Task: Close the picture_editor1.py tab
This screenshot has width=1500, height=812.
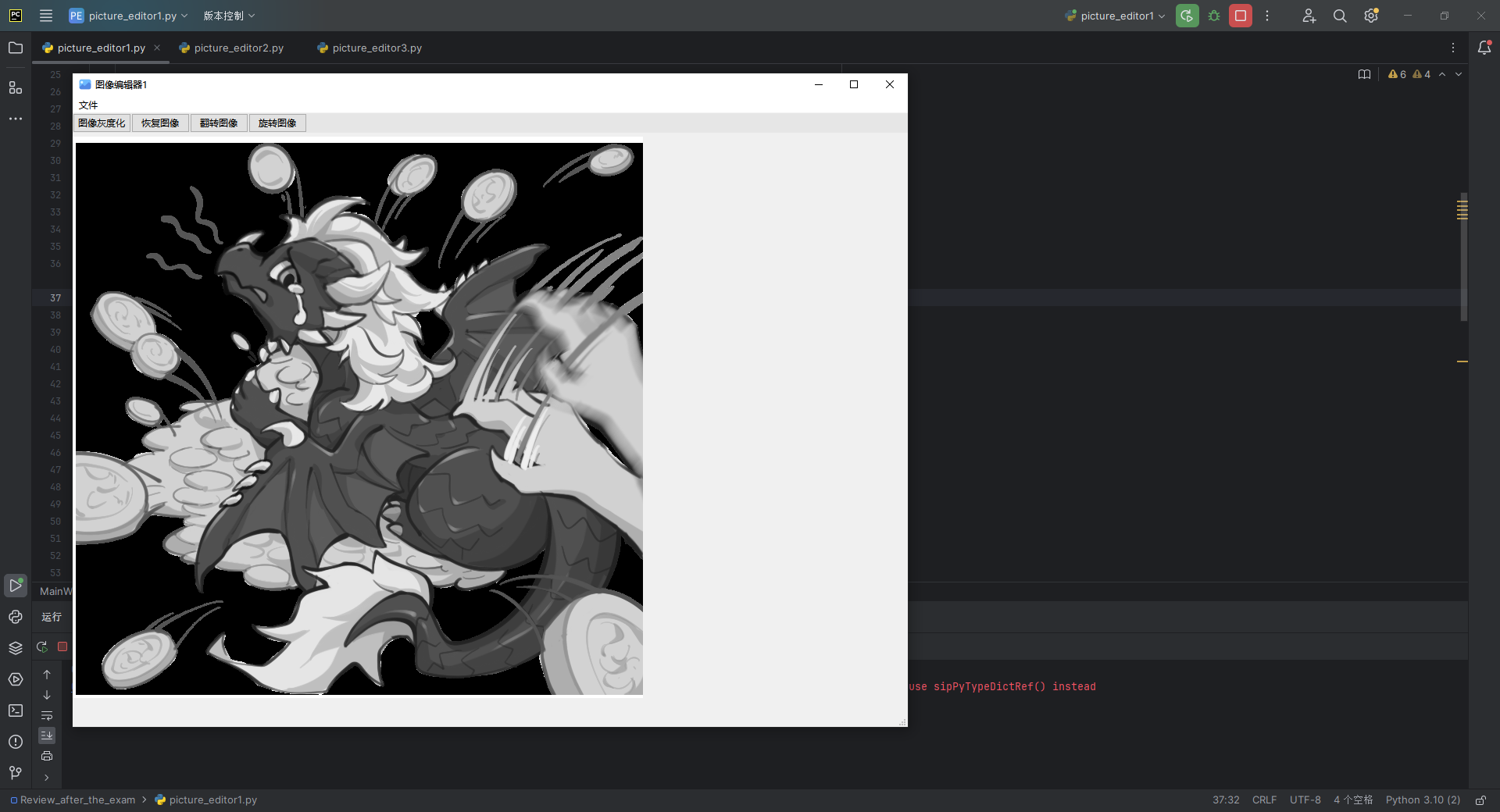Action: tap(157, 48)
